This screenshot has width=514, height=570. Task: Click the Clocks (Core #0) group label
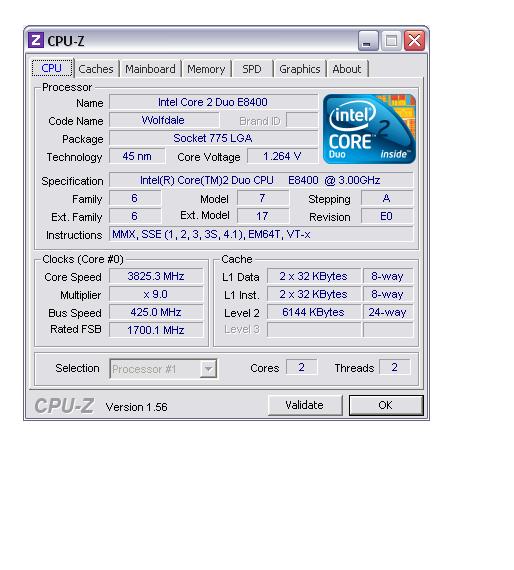pyautogui.click(x=83, y=259)
